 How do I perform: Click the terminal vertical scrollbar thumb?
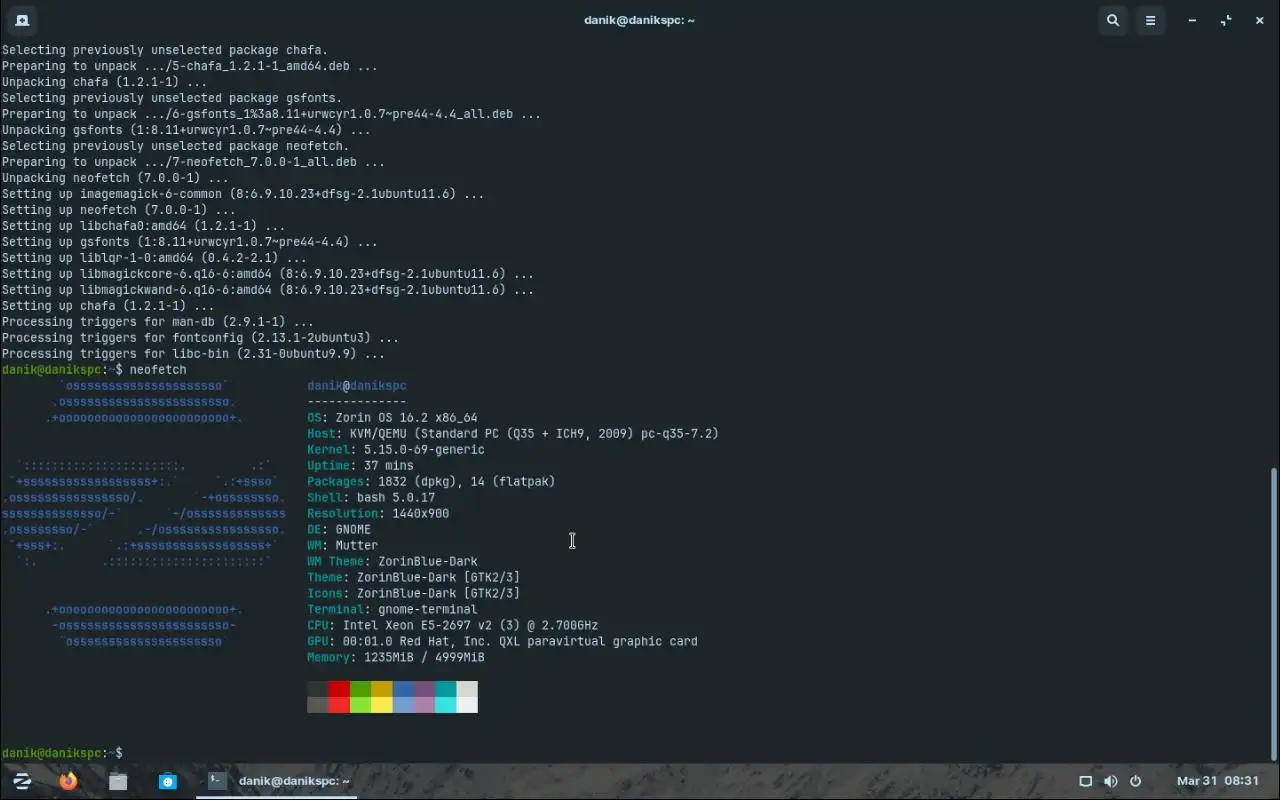tap(1273, 614)
